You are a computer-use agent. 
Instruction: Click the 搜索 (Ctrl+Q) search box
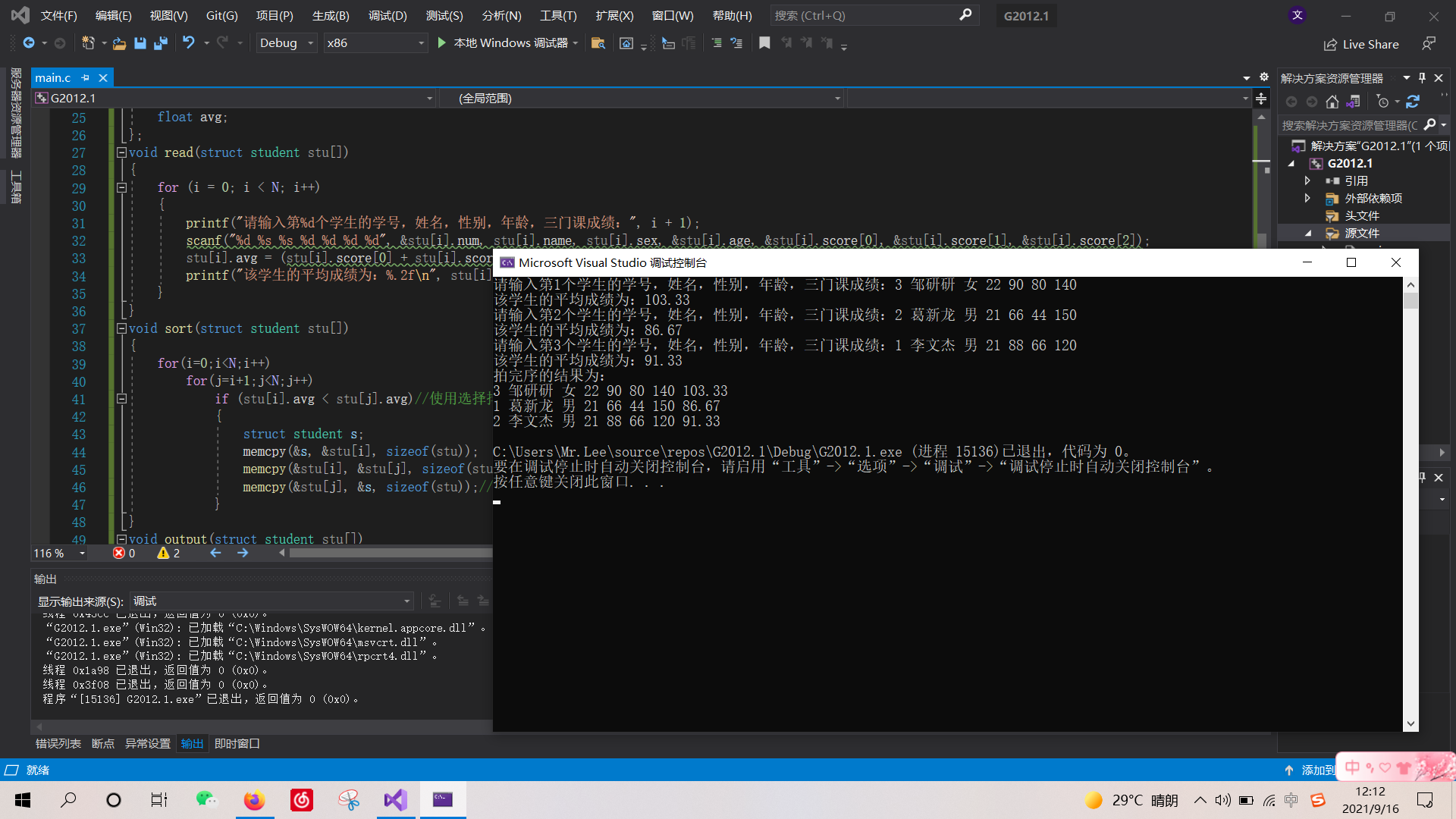pos(864,15)
